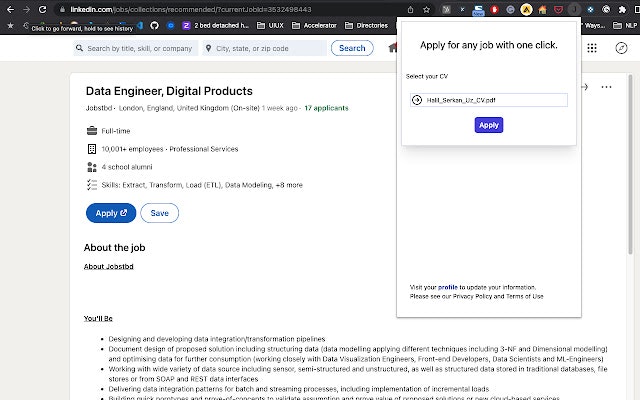Open the Accelerator bookmarks folder
This screenshot has height=400, width=640.
(x=314, y=25)
